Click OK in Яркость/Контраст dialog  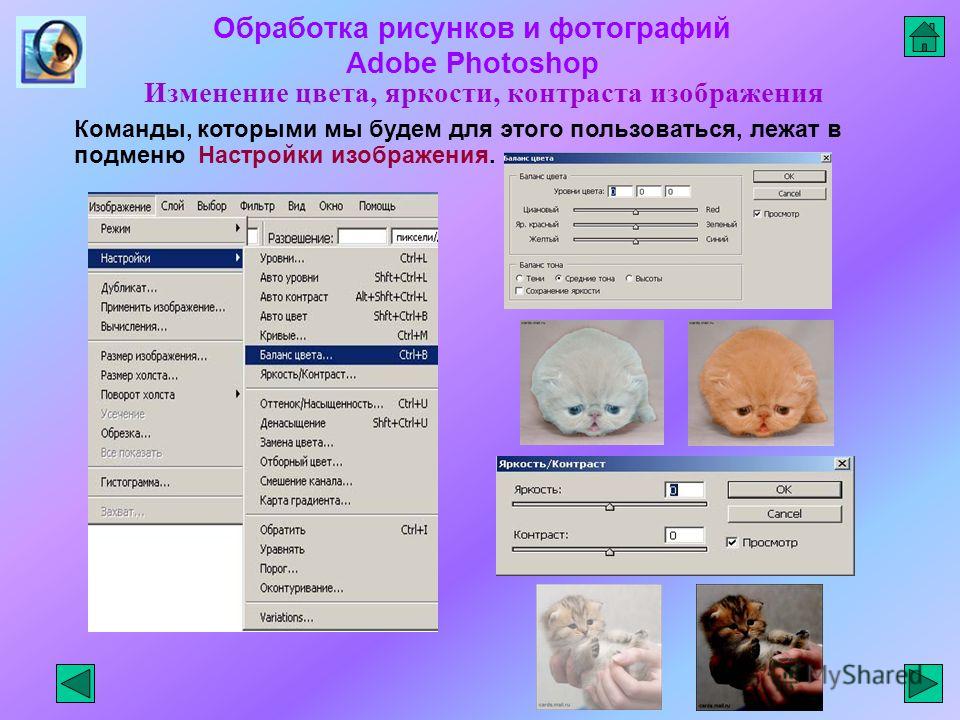click(x=784, y=489)
